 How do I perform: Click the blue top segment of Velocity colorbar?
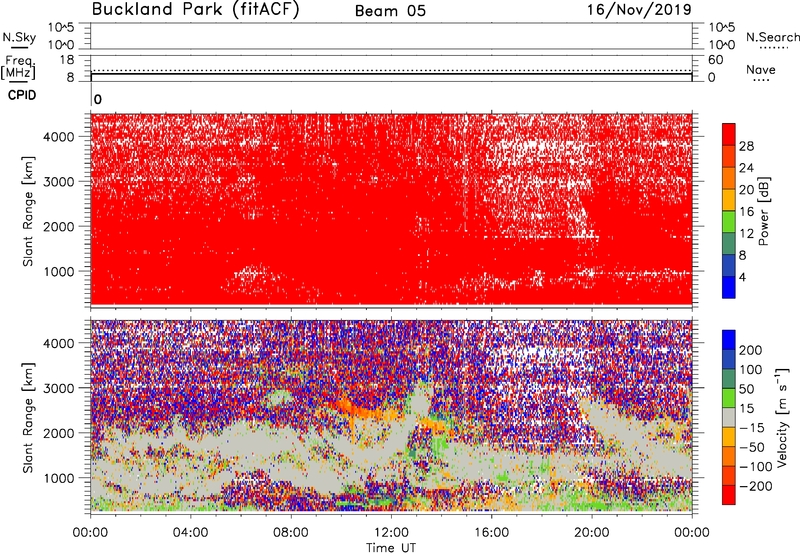point(729,340)
